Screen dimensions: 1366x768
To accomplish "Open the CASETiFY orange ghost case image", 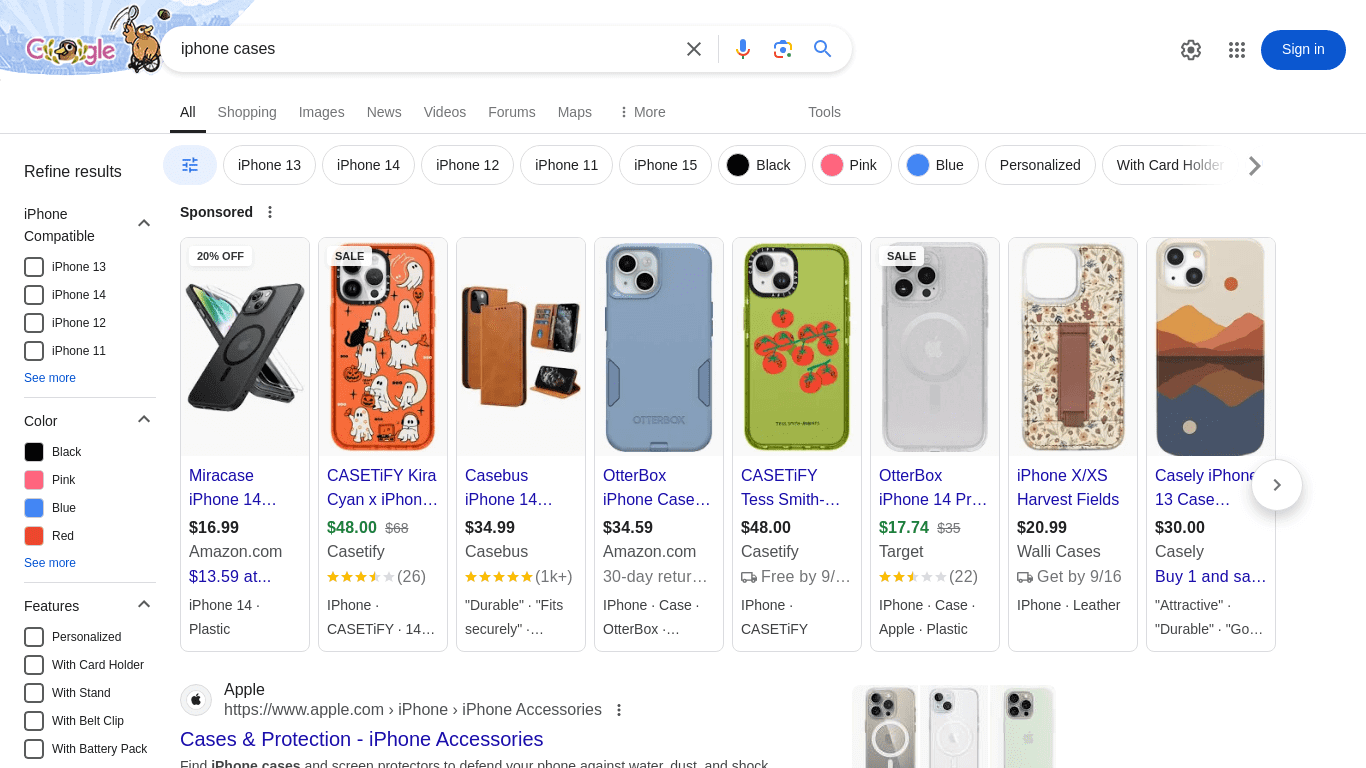I will 383,347.
